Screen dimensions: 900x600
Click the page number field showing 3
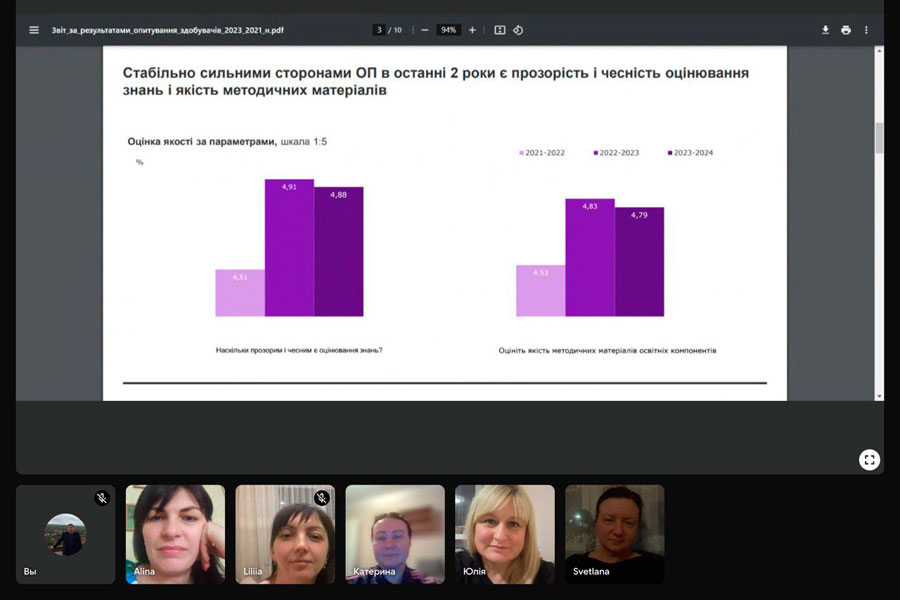(379, 30)
